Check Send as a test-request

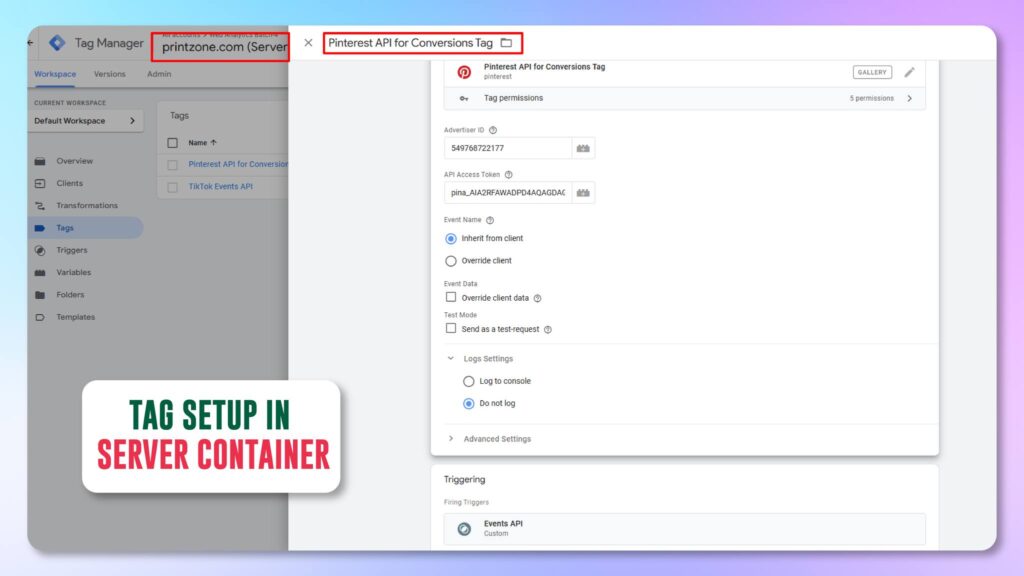pyautogui.click(x=451, y=328)
